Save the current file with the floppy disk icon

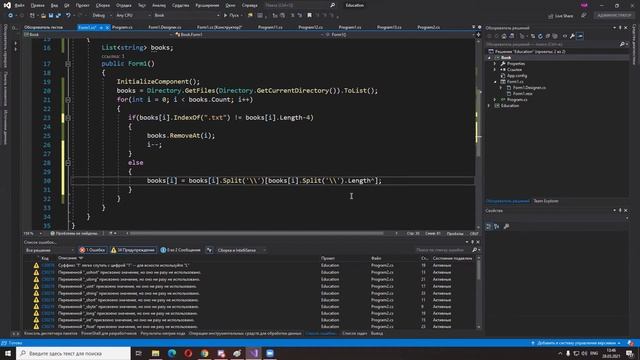(x=51, y=16)
